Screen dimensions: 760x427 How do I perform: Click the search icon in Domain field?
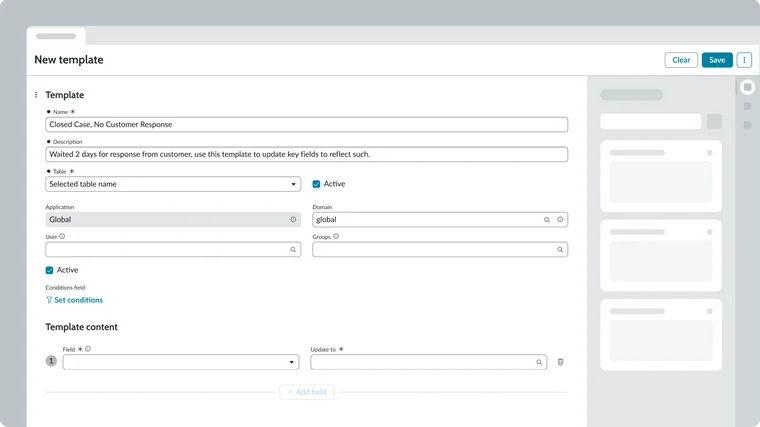pyautogui.click(x=547, y=219)
